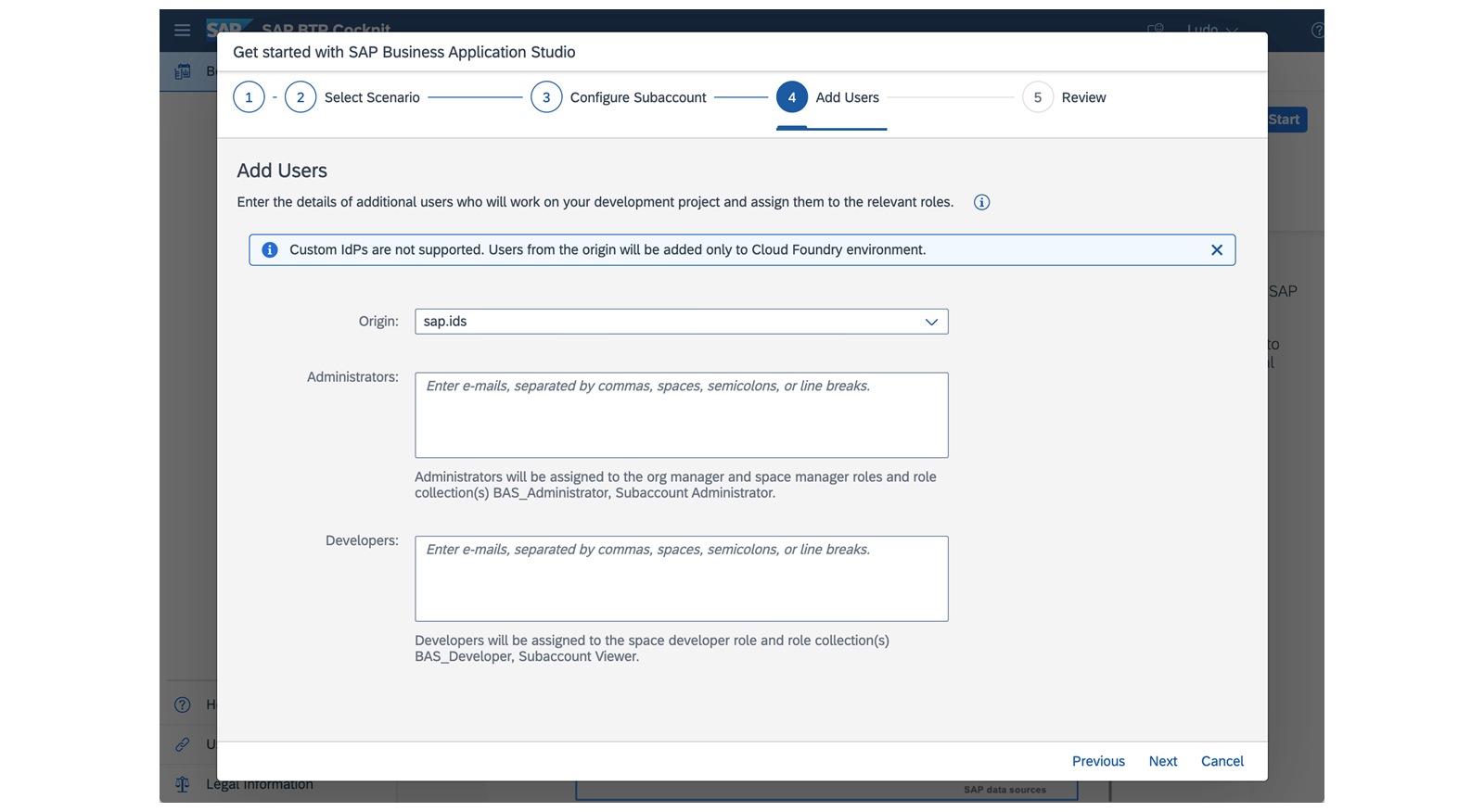The height and width of the screenshot is (812, 1484).
Task: Open the Ludo user menu in the cockpit header
Action: [1212, 29]
